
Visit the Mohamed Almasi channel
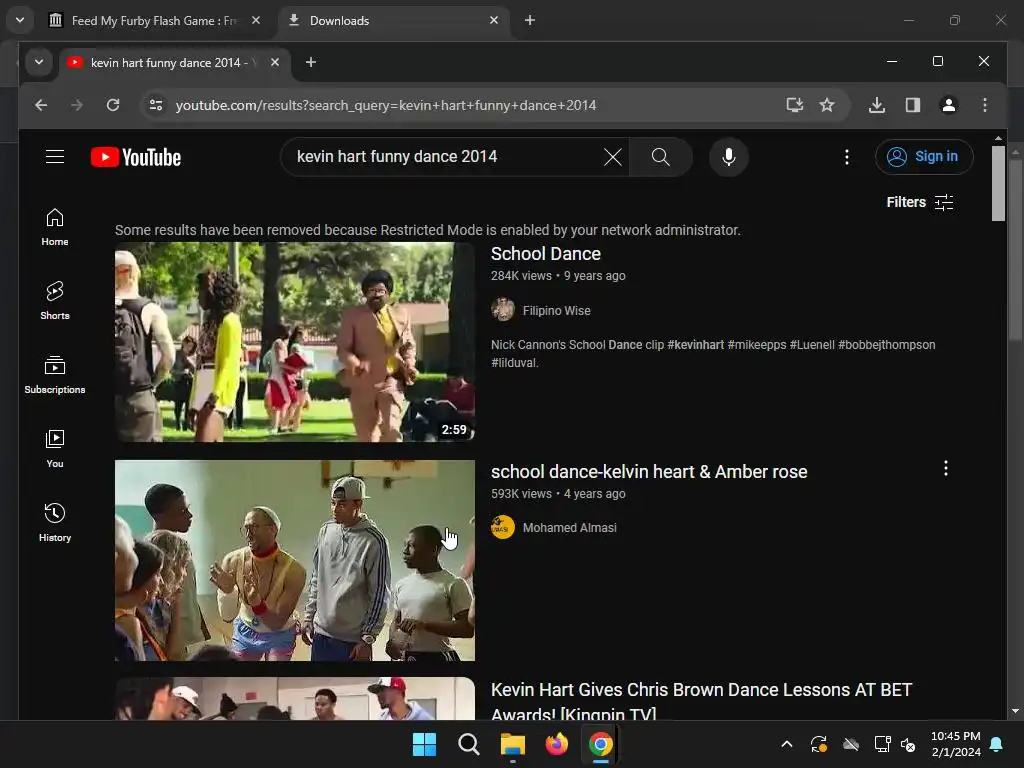[569, 528]
